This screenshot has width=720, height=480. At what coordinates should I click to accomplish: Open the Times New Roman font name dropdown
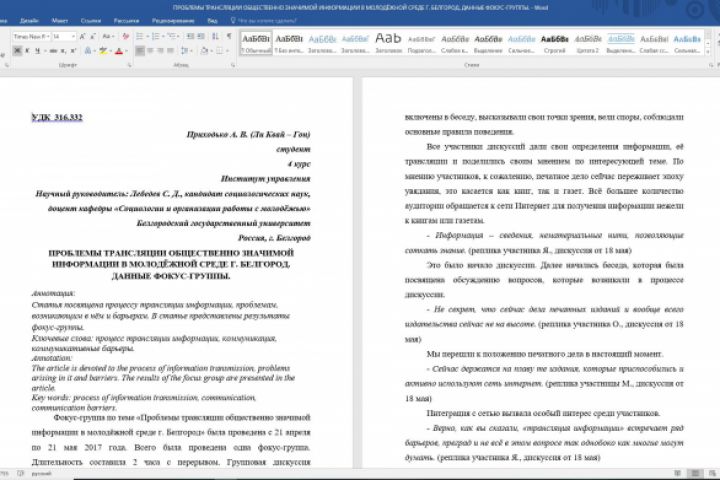tap(48, 36)
